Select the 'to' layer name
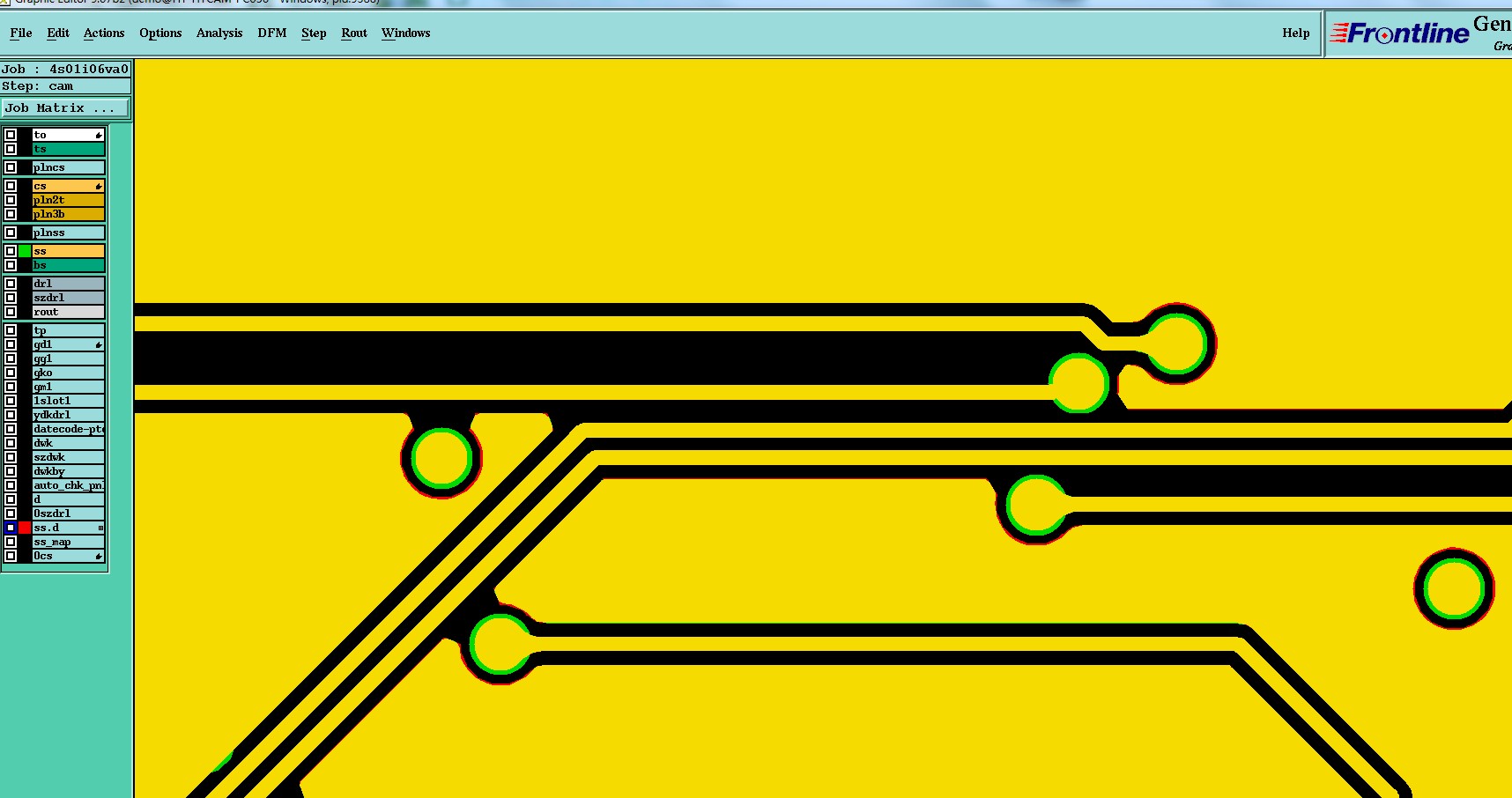The width and height of the screenshot is (1512, 798). (69, 135)
